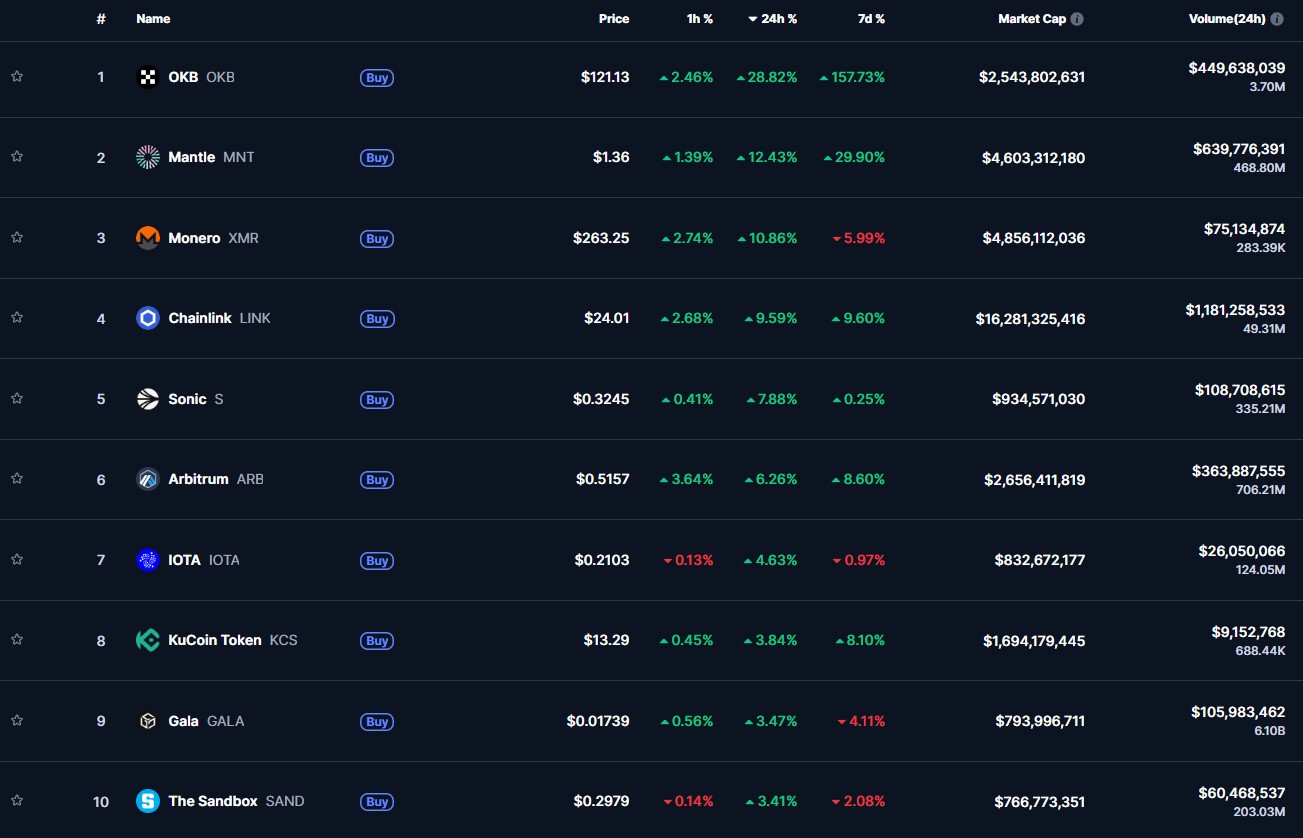Star KuCoin Token to add to watchlist
The height and width of the screenshot is (838, 1303).
pyautogui.click(x=17, y=639)
